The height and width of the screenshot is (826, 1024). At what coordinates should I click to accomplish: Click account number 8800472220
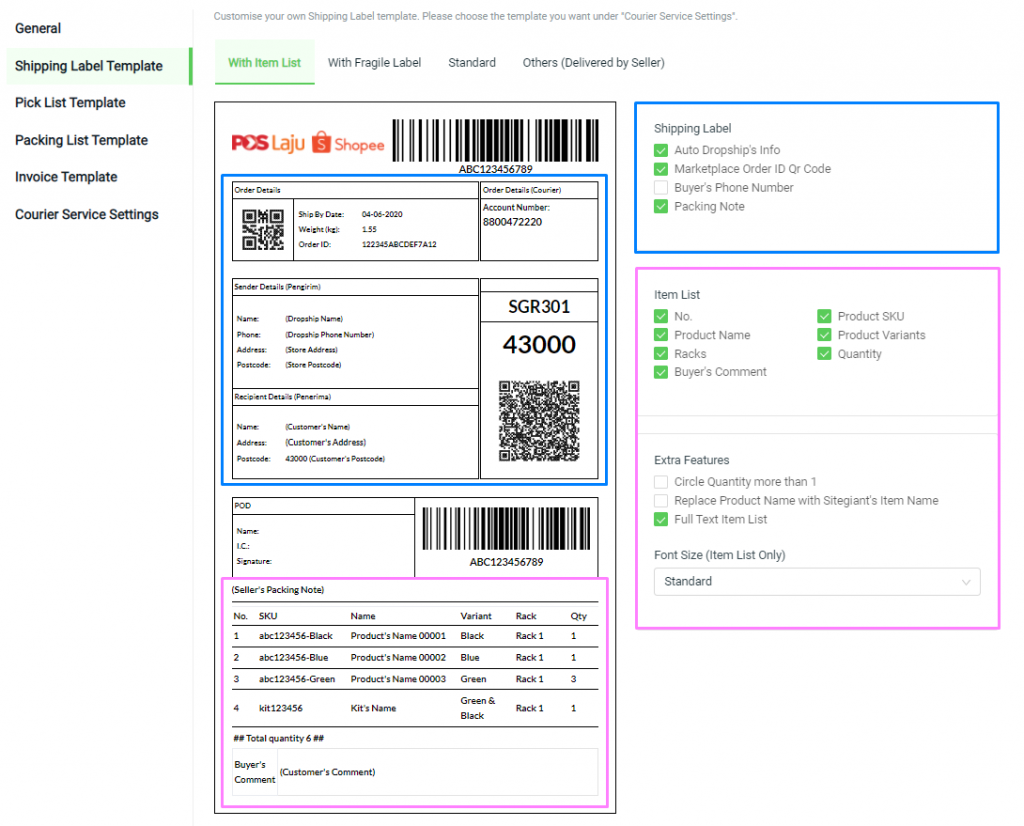pyautogui.click(x=513, y=222)
